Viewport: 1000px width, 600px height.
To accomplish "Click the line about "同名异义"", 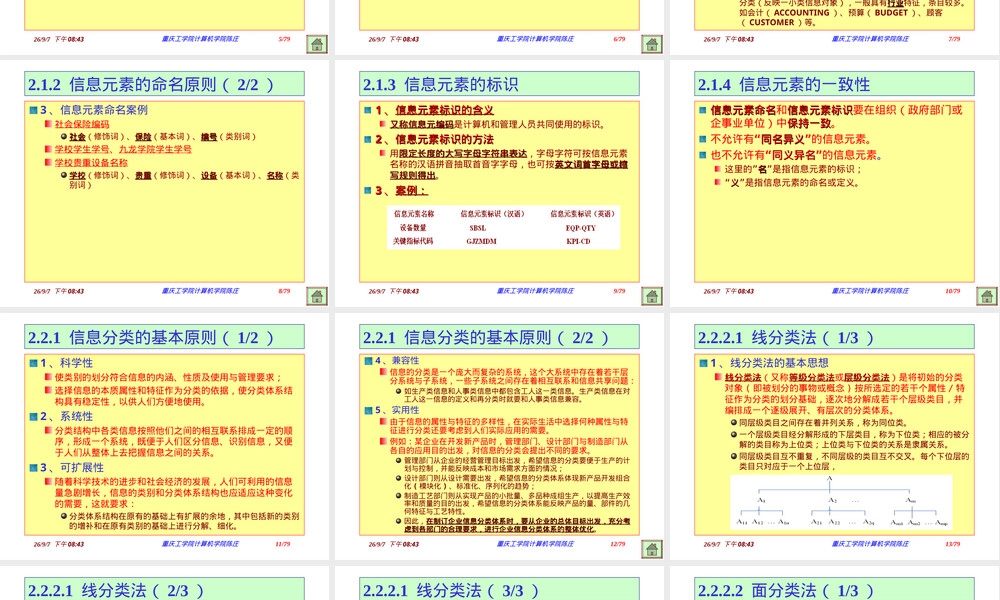I will point(791,139).
